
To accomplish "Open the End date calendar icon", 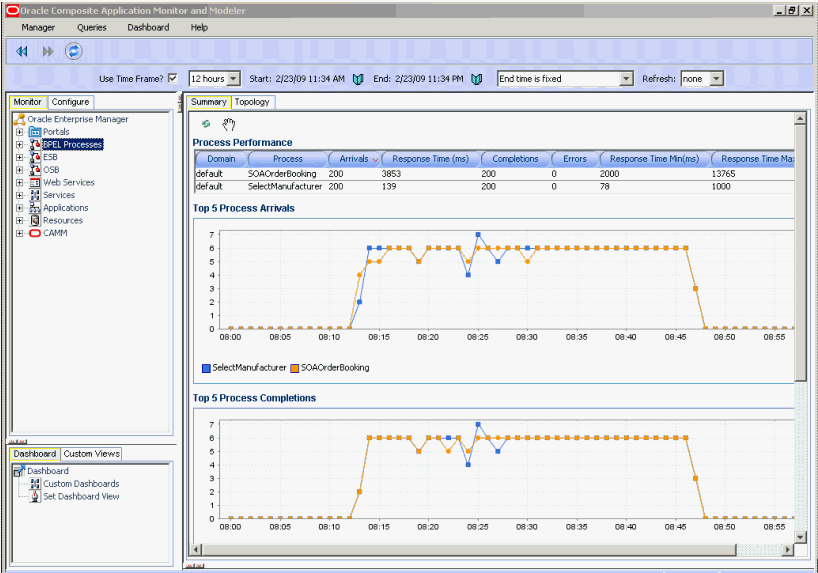I will (477, 79).
